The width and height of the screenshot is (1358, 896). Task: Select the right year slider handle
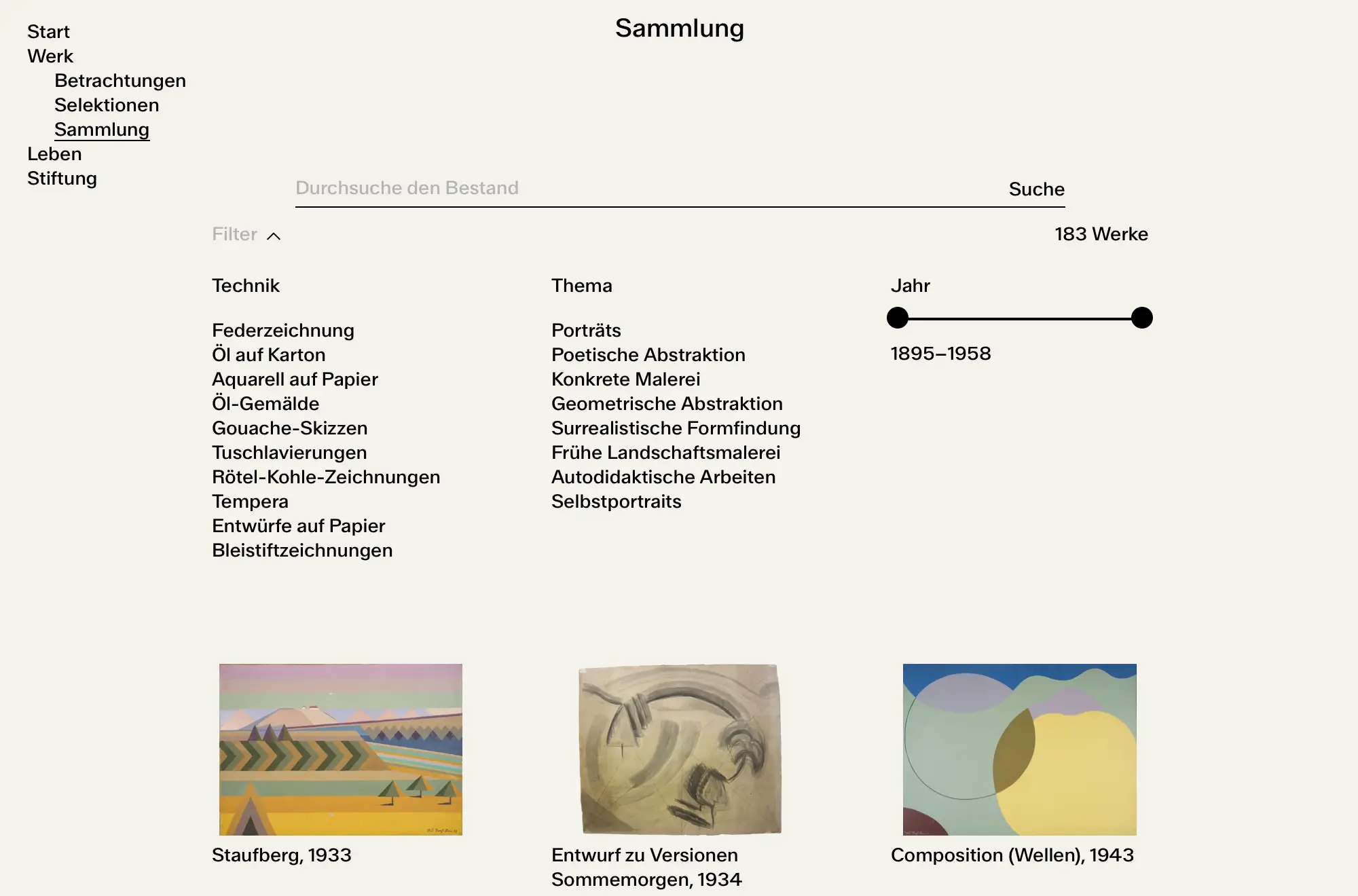click(x=1142, y=318)
